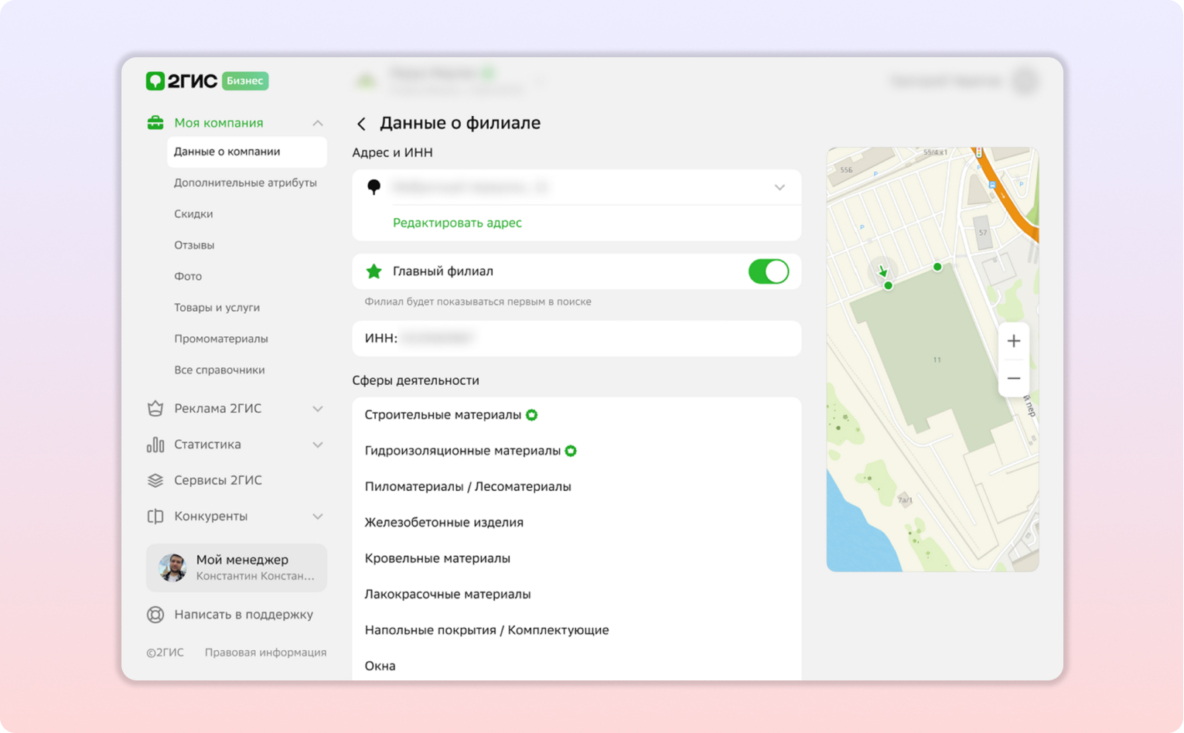The width and height of the screenshot is (1184, 733).
Task: Click the back arrow beside Данные о филиале
Action: coord(361,124)
